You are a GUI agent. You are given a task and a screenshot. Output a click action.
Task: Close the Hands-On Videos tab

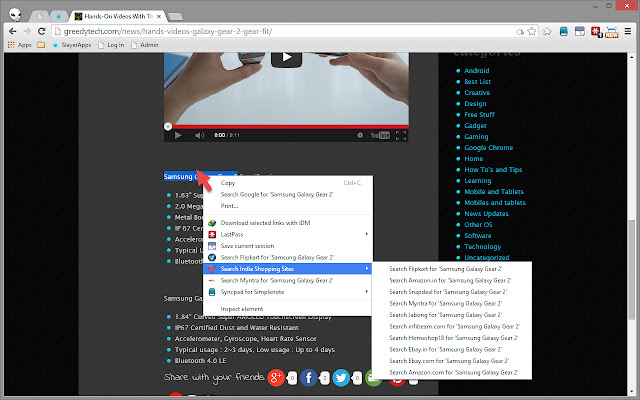[159, 16]
